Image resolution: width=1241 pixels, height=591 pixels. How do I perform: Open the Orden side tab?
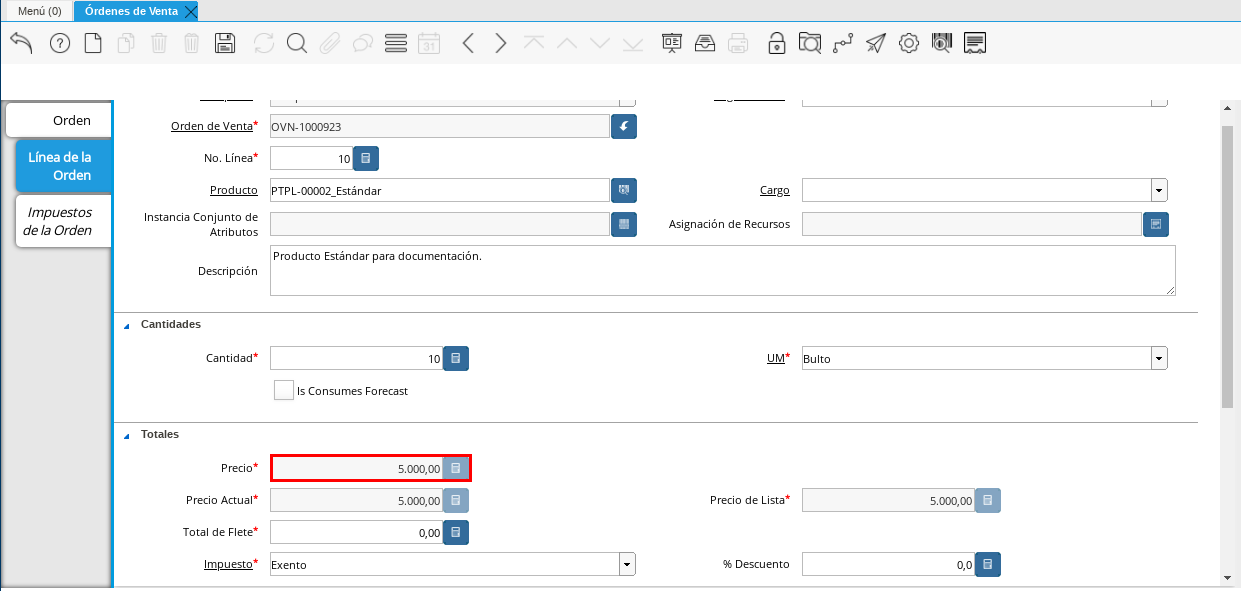59,120
